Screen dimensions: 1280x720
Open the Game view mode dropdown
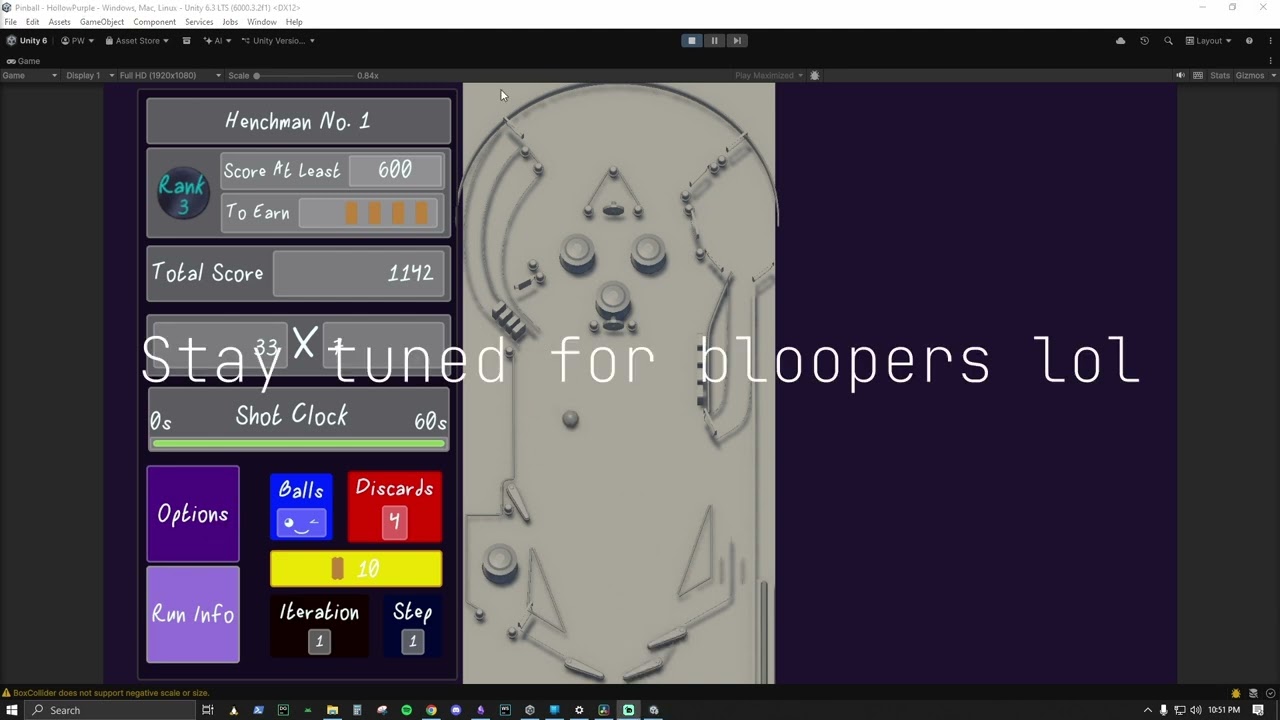pos(30,75)
